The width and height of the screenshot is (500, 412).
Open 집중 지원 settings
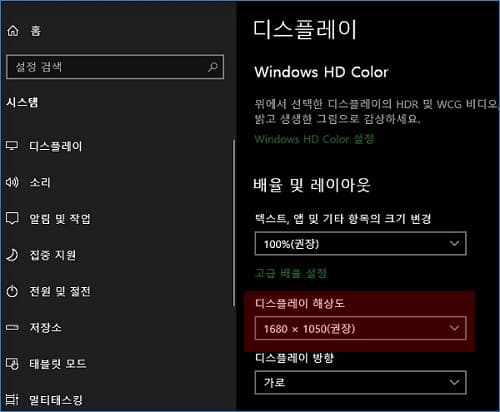point(53,255)
